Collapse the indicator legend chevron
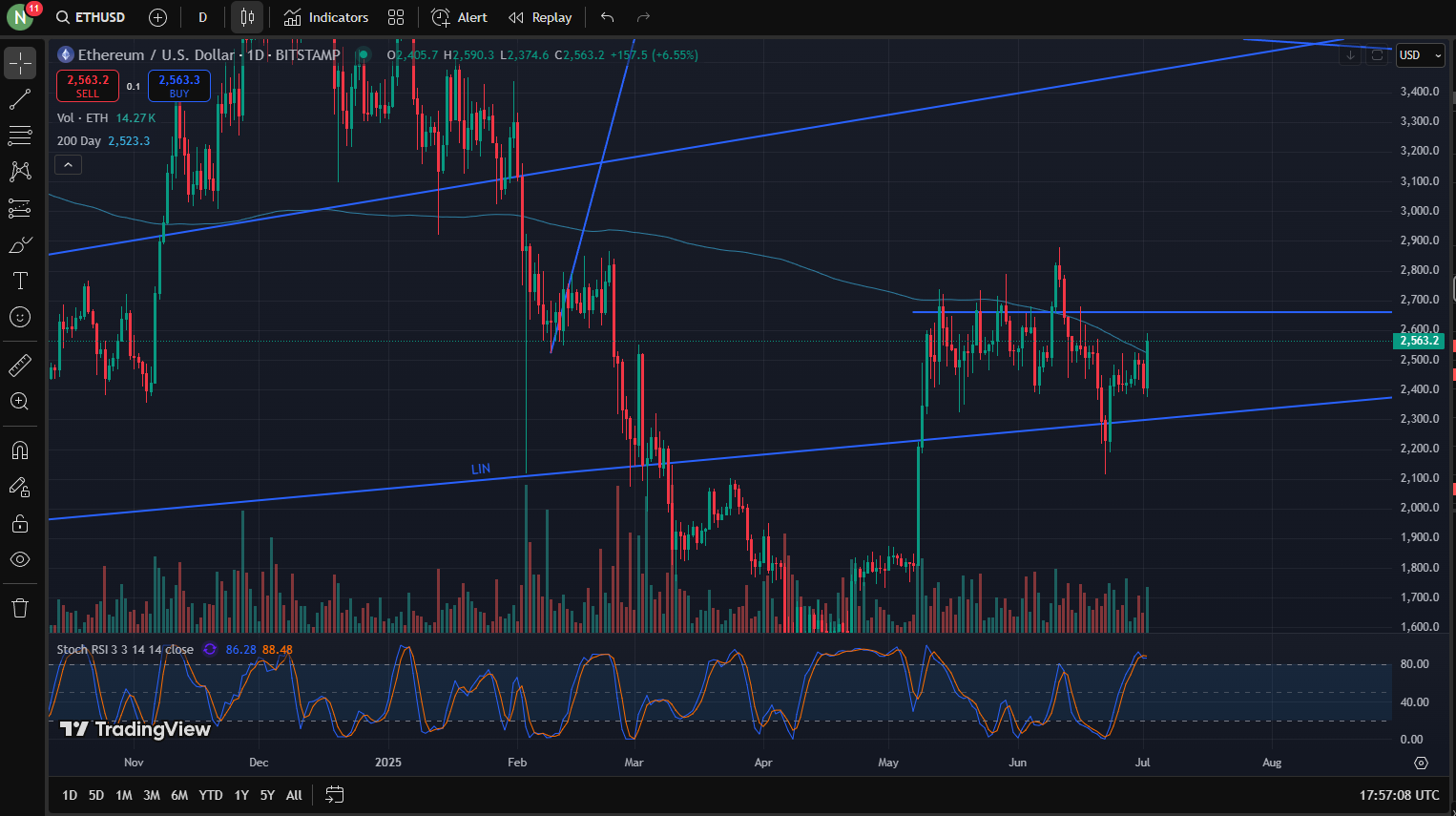 (x=68, y=165)
